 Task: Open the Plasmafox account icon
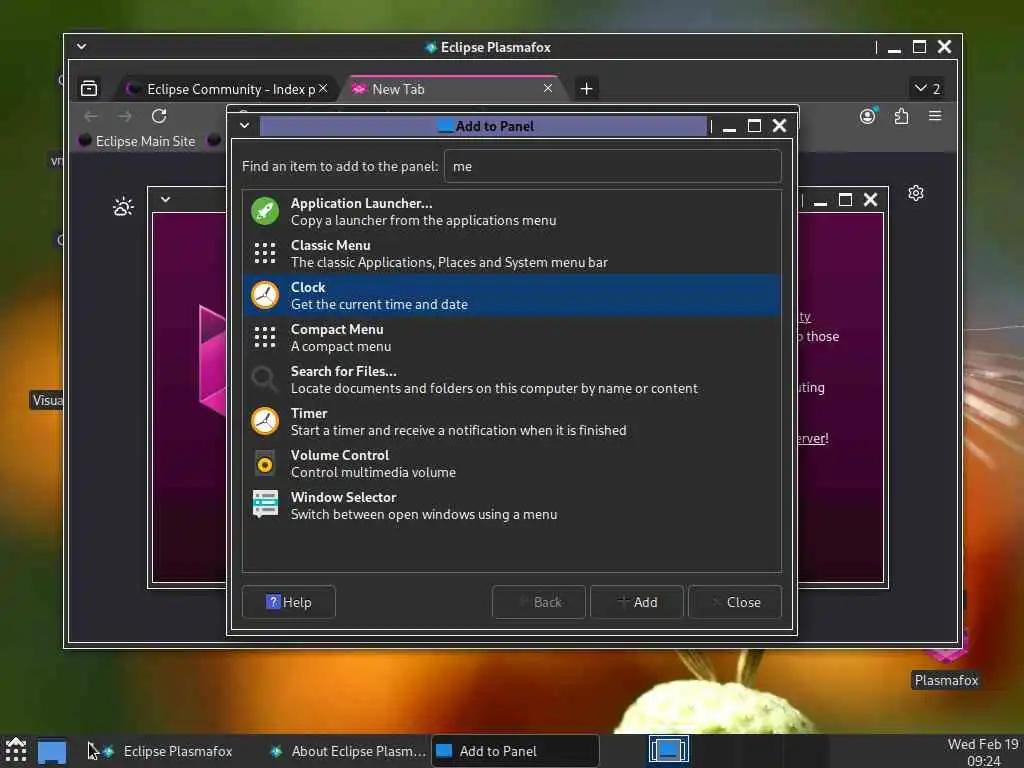pos(867,116)
